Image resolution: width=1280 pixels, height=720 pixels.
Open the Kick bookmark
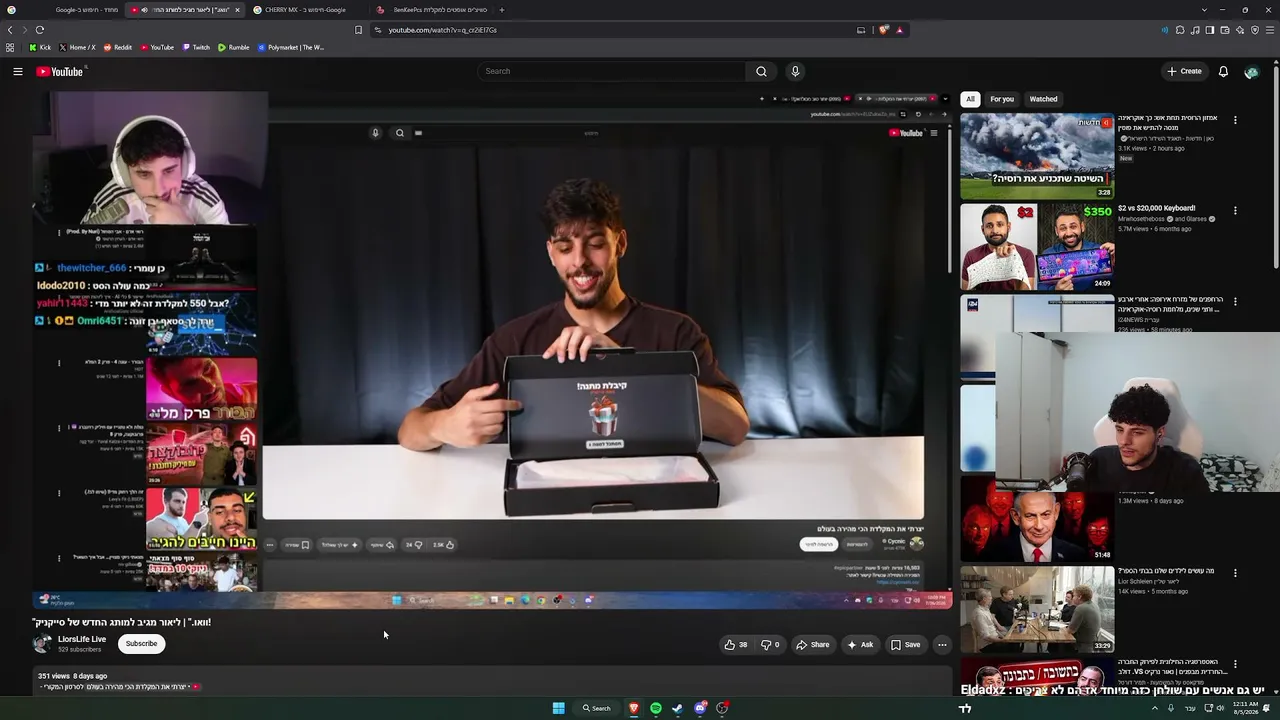[x=40, y=47]
